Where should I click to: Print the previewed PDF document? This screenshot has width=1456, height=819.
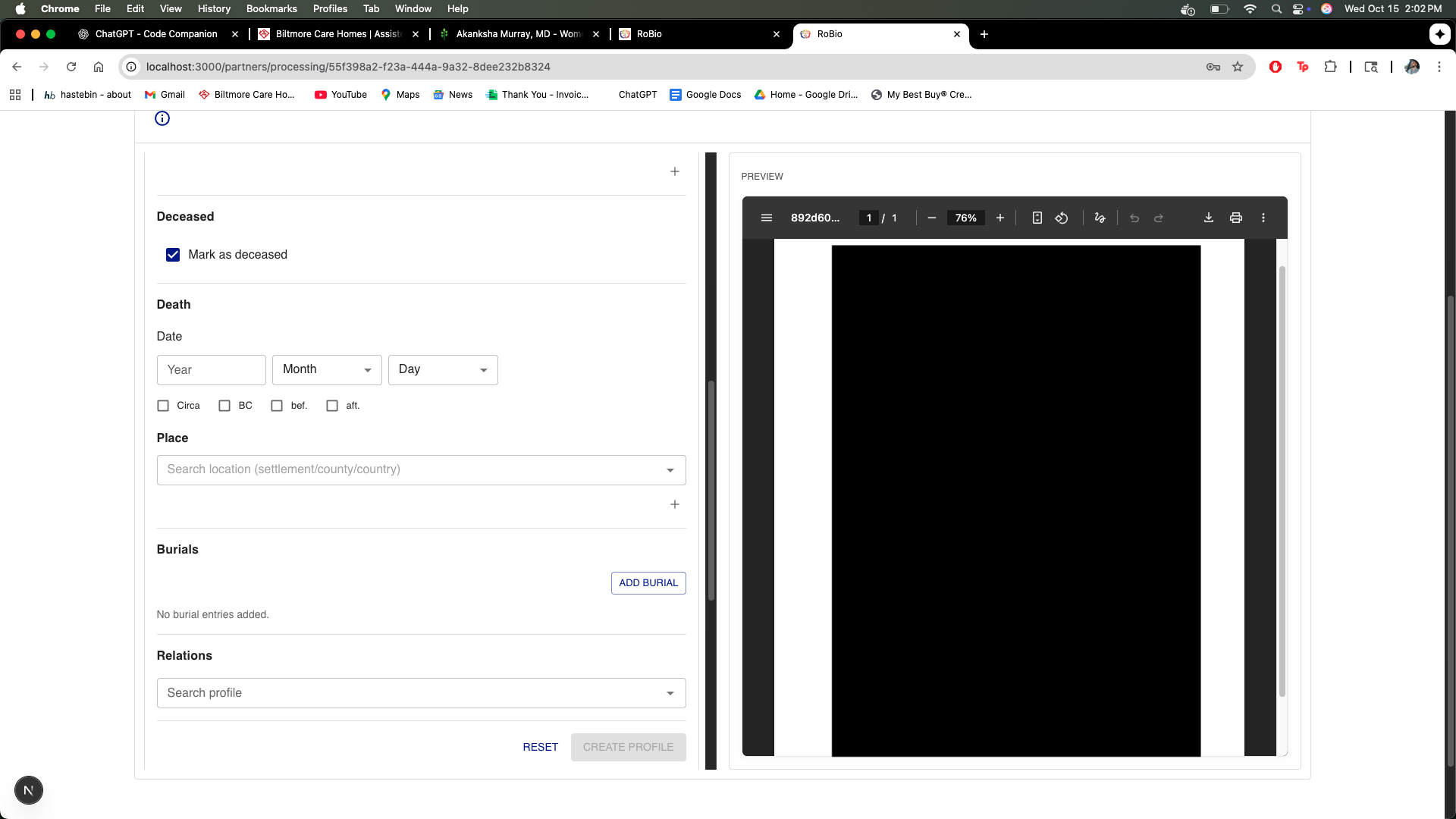pyautogui.click(x=1236, y=218)
